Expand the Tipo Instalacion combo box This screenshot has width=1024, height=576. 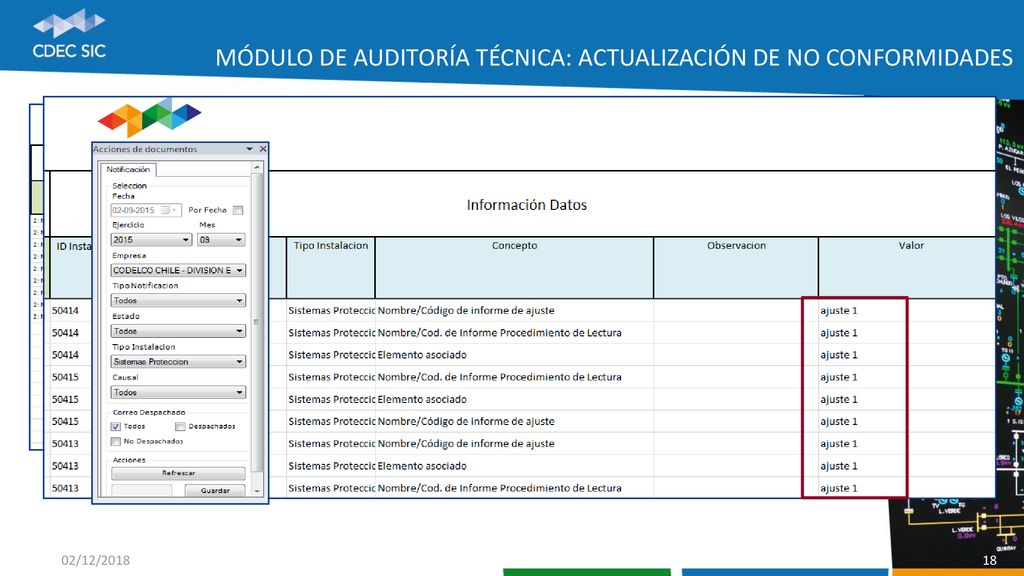click(178, 362)
